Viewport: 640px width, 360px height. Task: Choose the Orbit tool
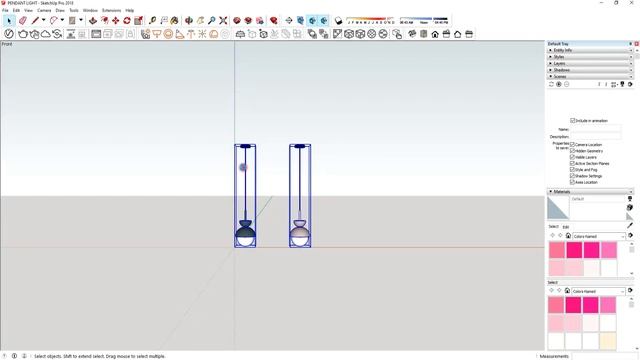point(189,20)
